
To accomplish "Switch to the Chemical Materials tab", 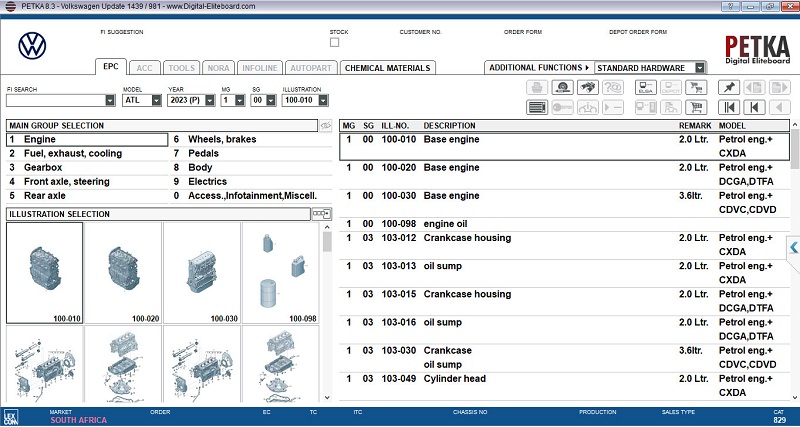I will coord(387,68).
